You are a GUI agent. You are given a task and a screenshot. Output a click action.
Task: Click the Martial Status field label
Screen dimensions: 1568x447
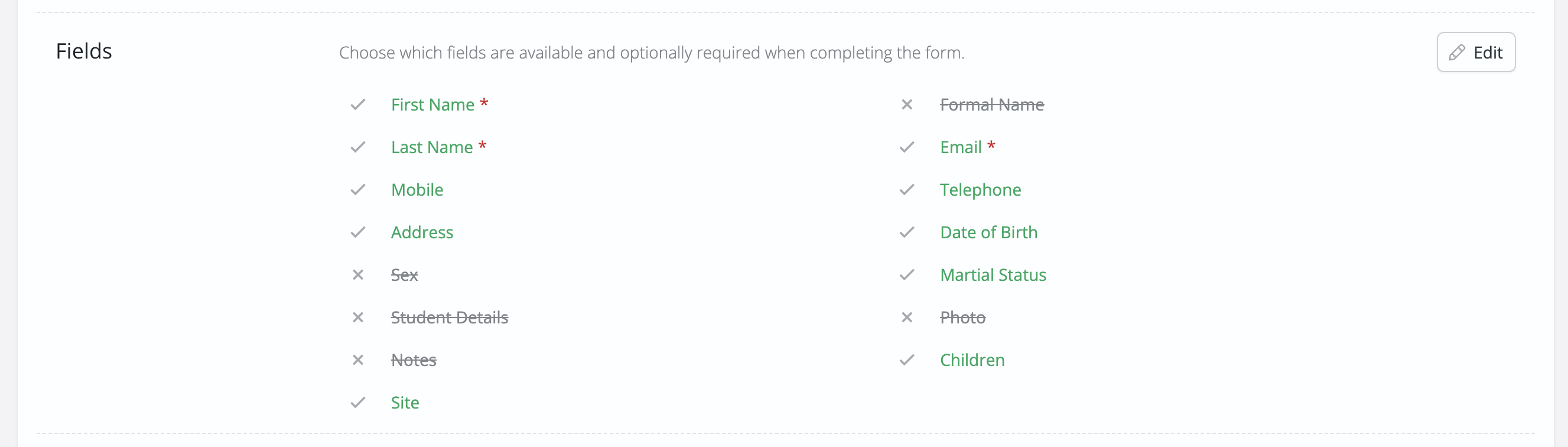pos(993,276)
